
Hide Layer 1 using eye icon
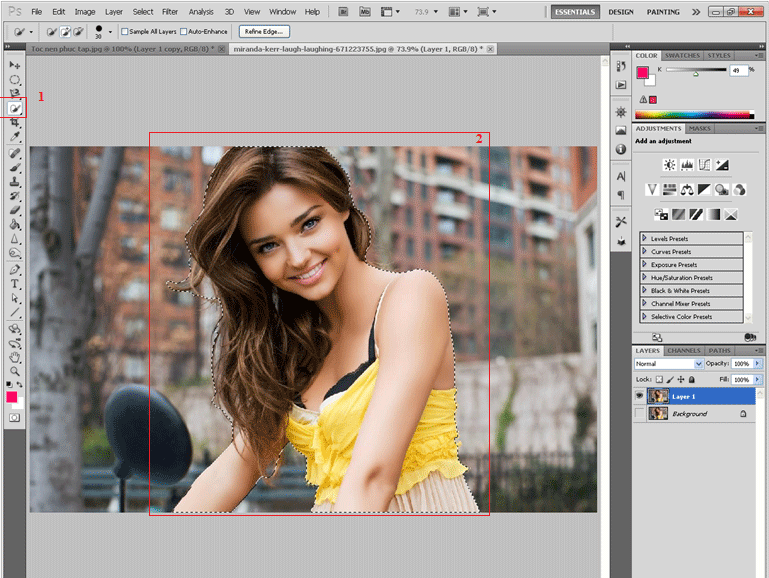tap(640, 396)
